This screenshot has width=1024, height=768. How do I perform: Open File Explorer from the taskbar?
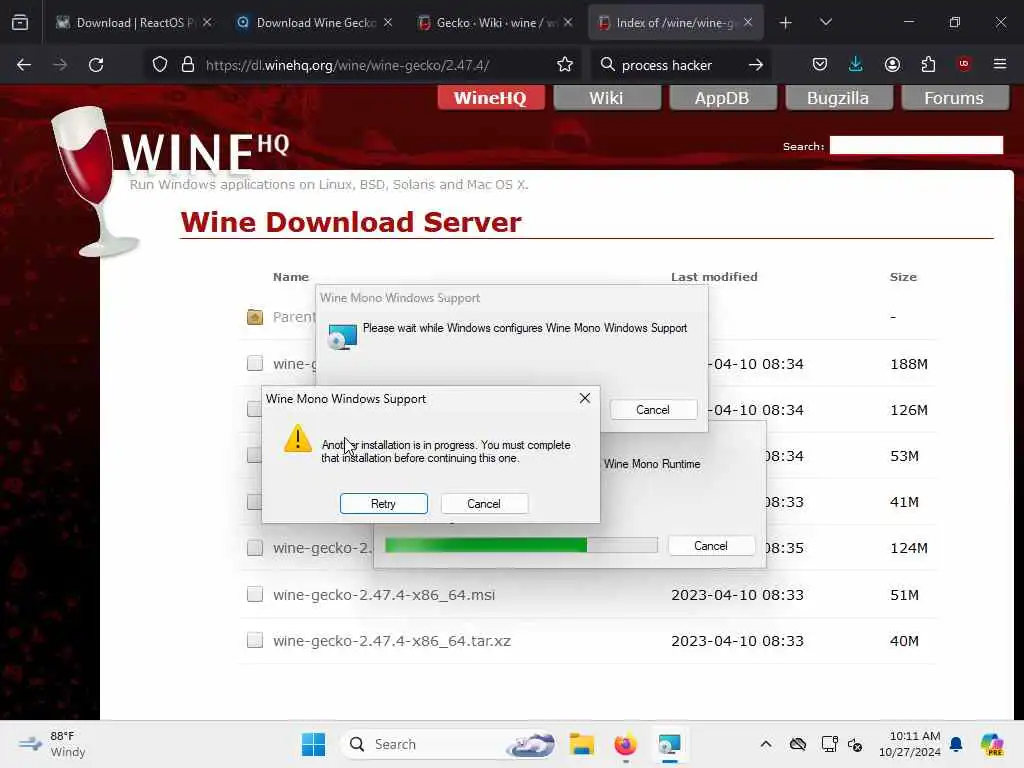(581, 744)
